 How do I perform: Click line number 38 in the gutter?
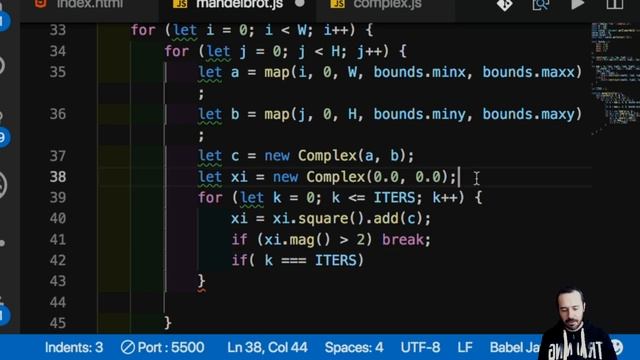click(58, 177)
